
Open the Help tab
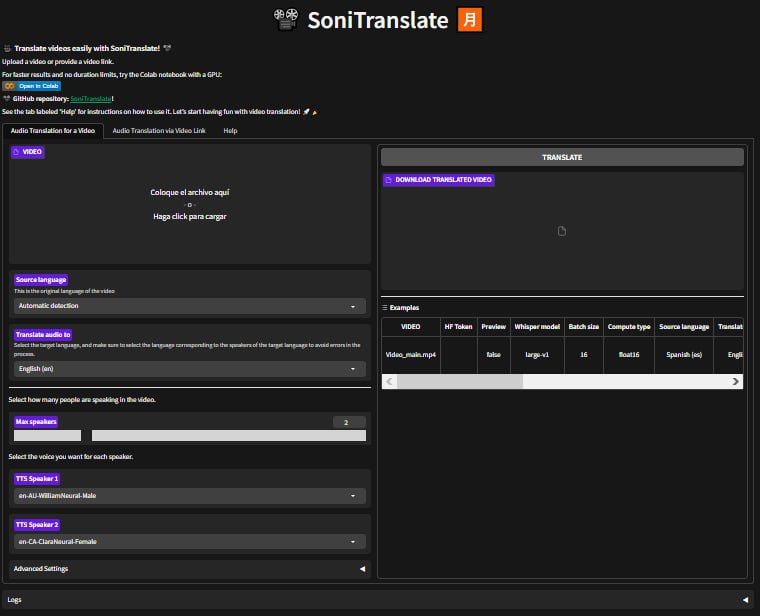tap(230, 131)
